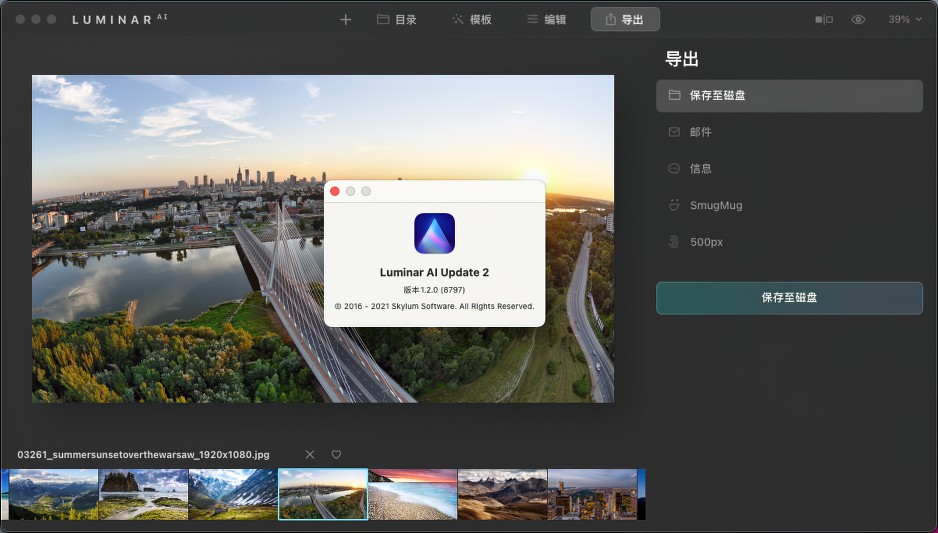
Task: Click the chat bubble icon beside 信息
Action: 674,169
